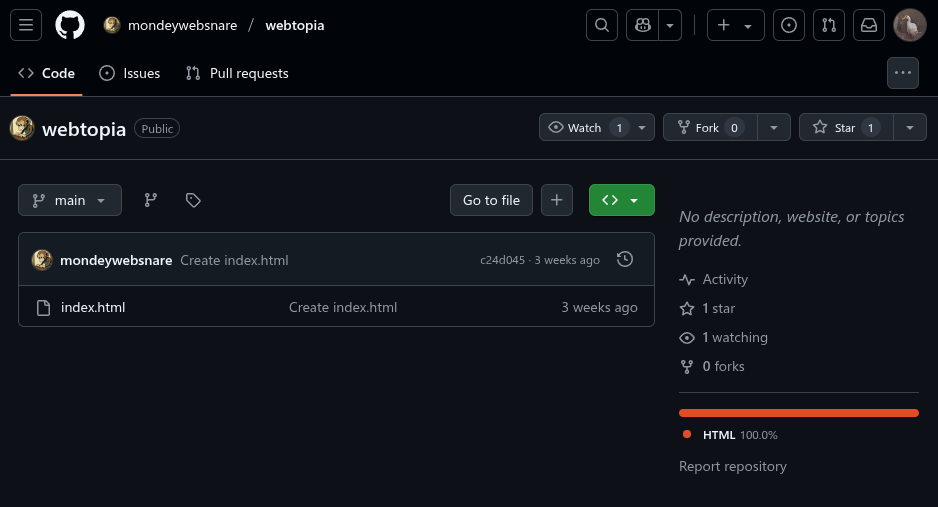This screenshot has width=938, height=507.
Task: Click the Go to file field
Action: click(491, 200)
